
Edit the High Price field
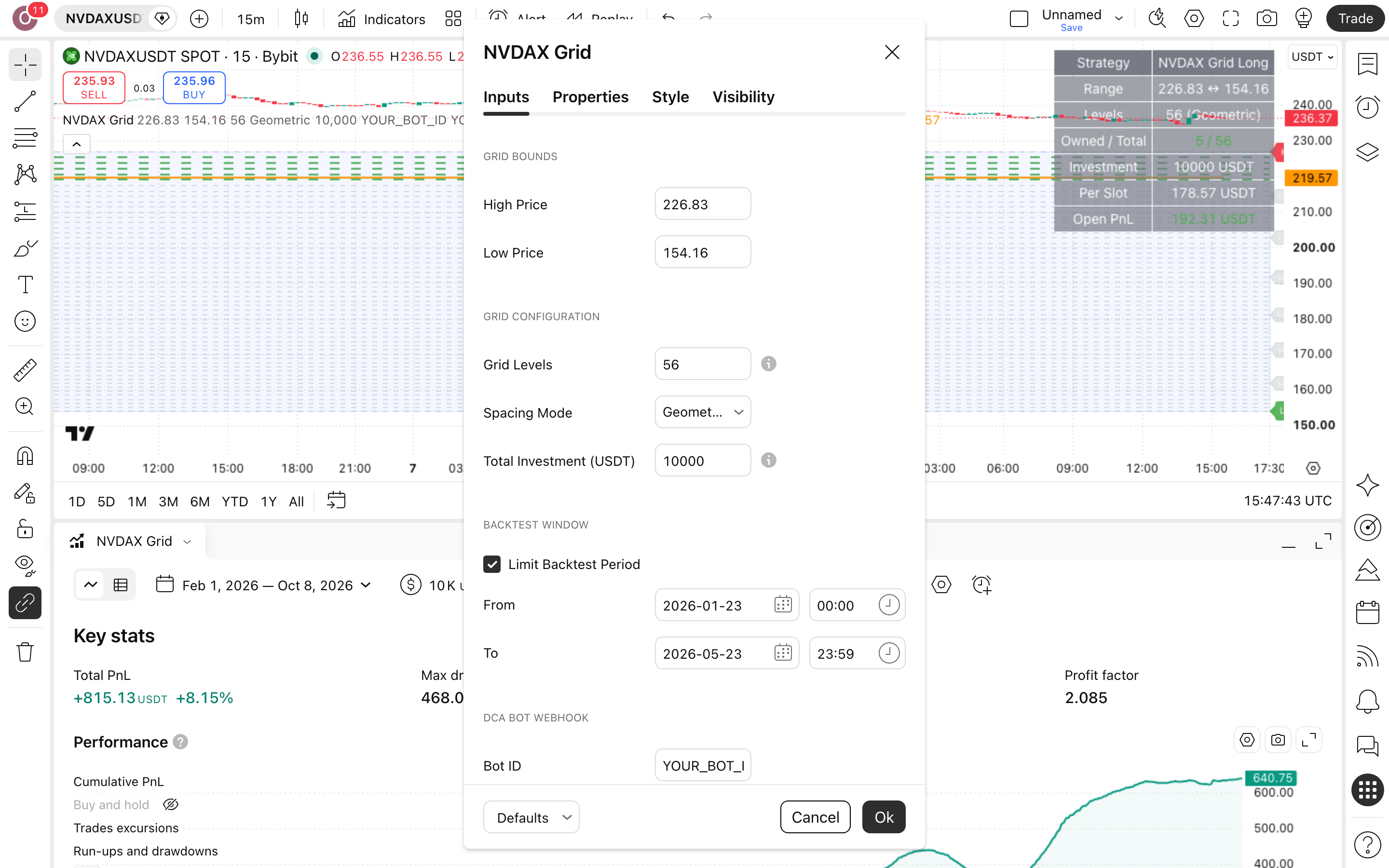[x=703, y=204]
